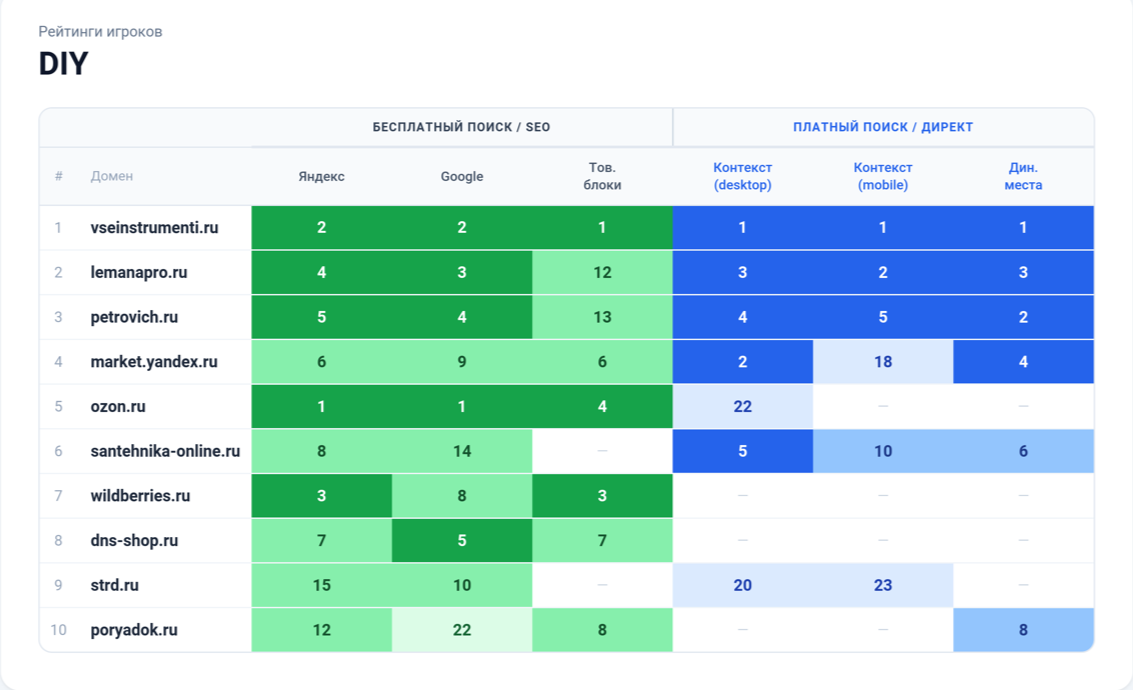Click Яндекс value 15 for strd.ru
1133x690 pixels.
pos(322,585)
